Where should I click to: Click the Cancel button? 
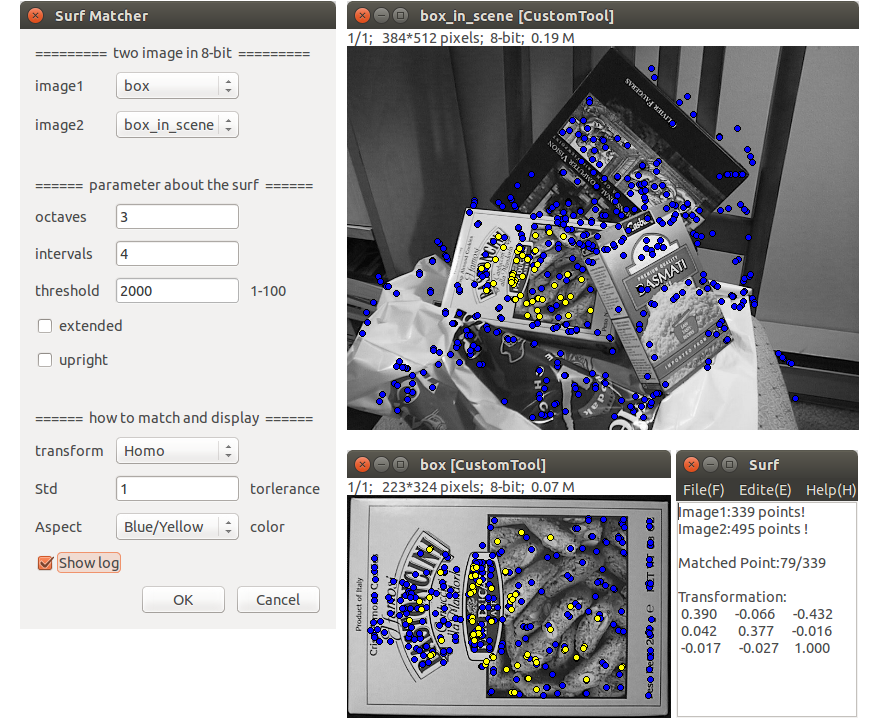coord(278,600)
